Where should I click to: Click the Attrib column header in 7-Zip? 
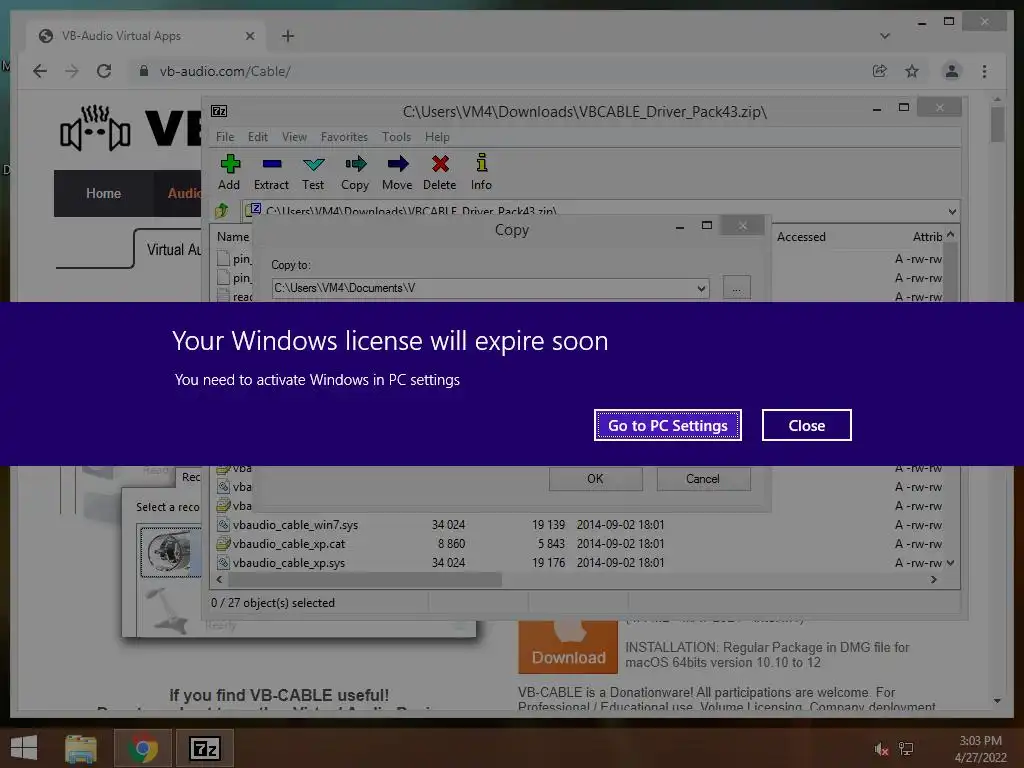pos(927,236)
